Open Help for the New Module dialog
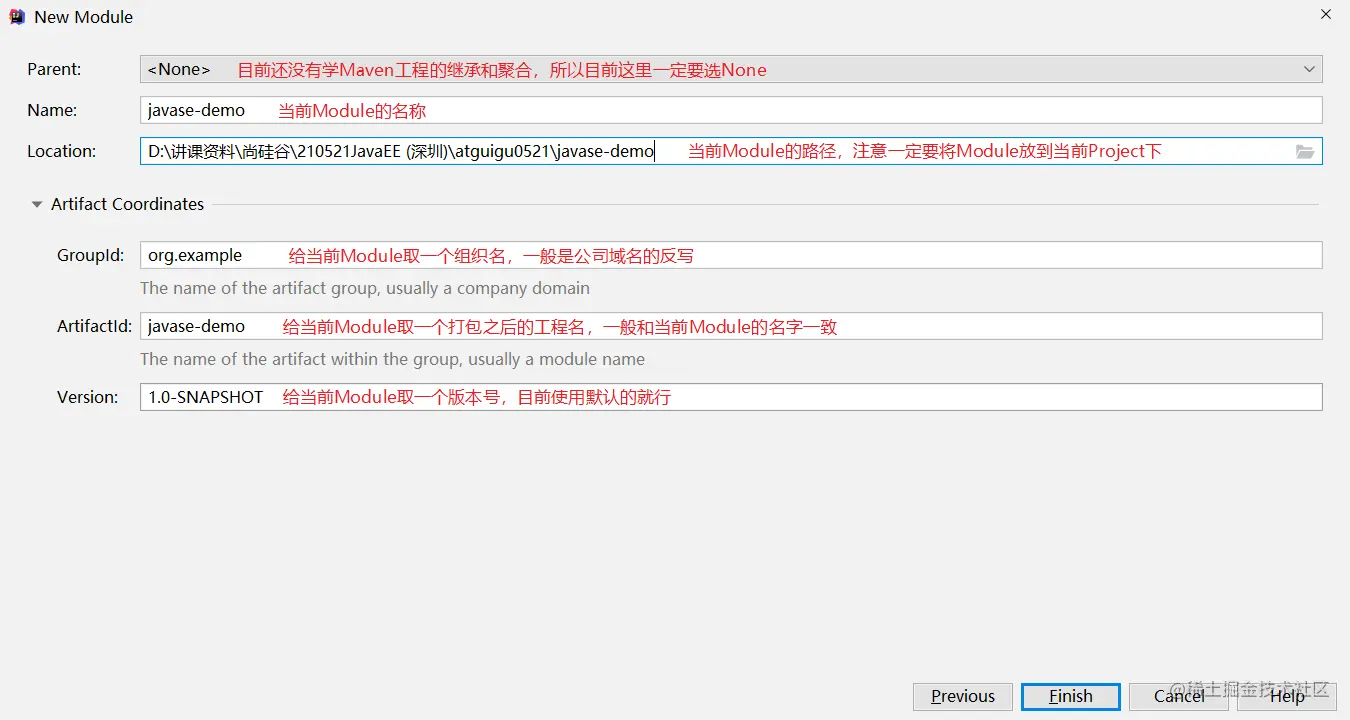Image resolution: width=1350 pixels, height=720 pixels. point(1286,696)
